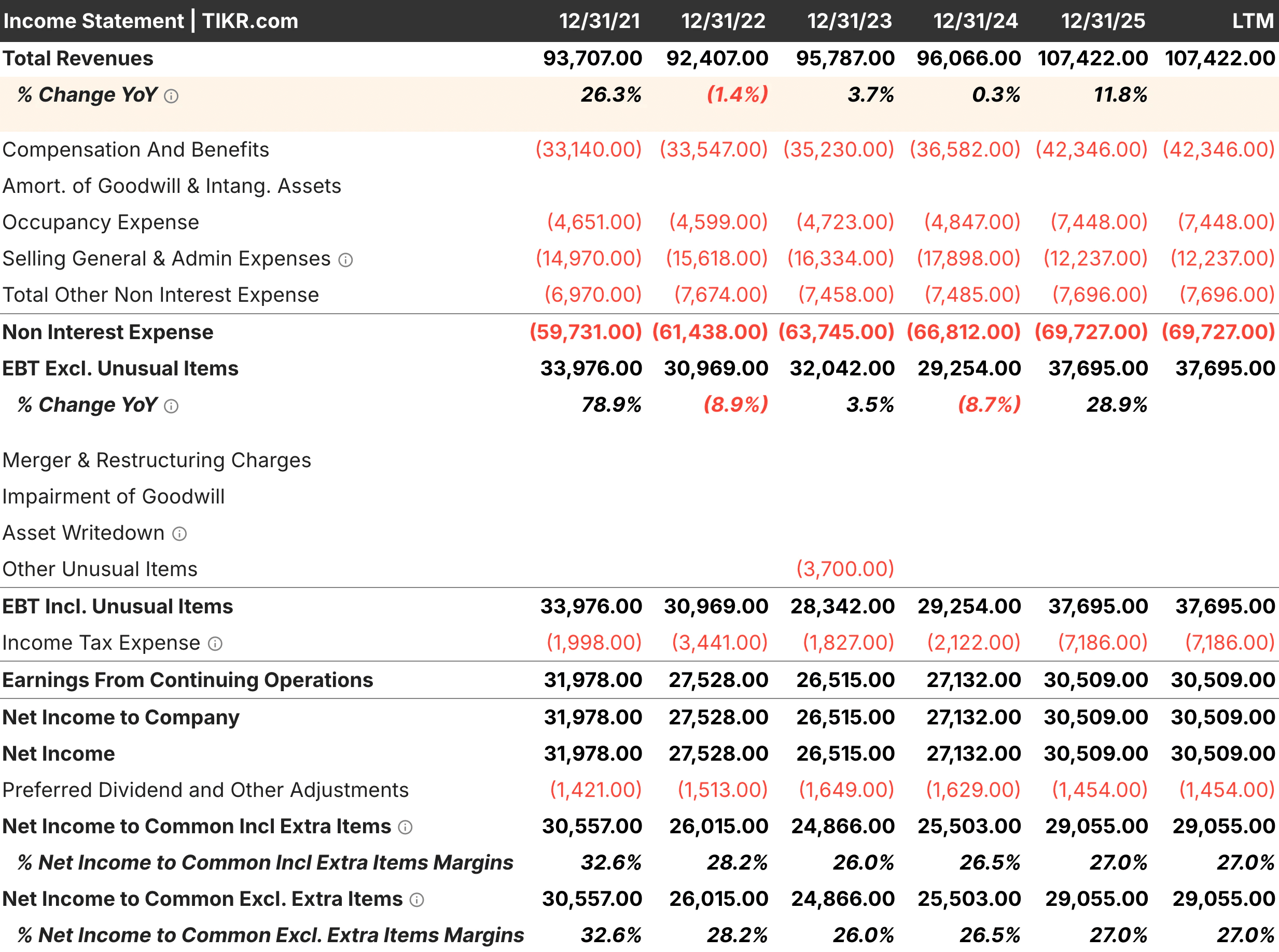This screenshot has width=1279, height=952.
Task: Click the info icon beside Selling General & Admin Expenses
Action: pos(345,260)
